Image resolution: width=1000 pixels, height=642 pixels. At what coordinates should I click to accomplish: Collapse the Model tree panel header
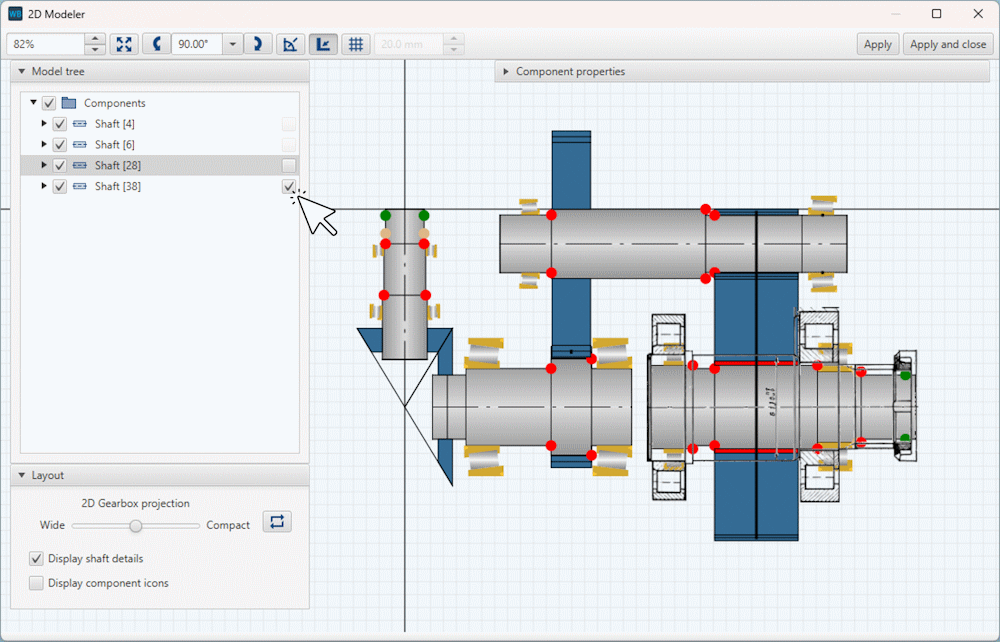point(22,72)
